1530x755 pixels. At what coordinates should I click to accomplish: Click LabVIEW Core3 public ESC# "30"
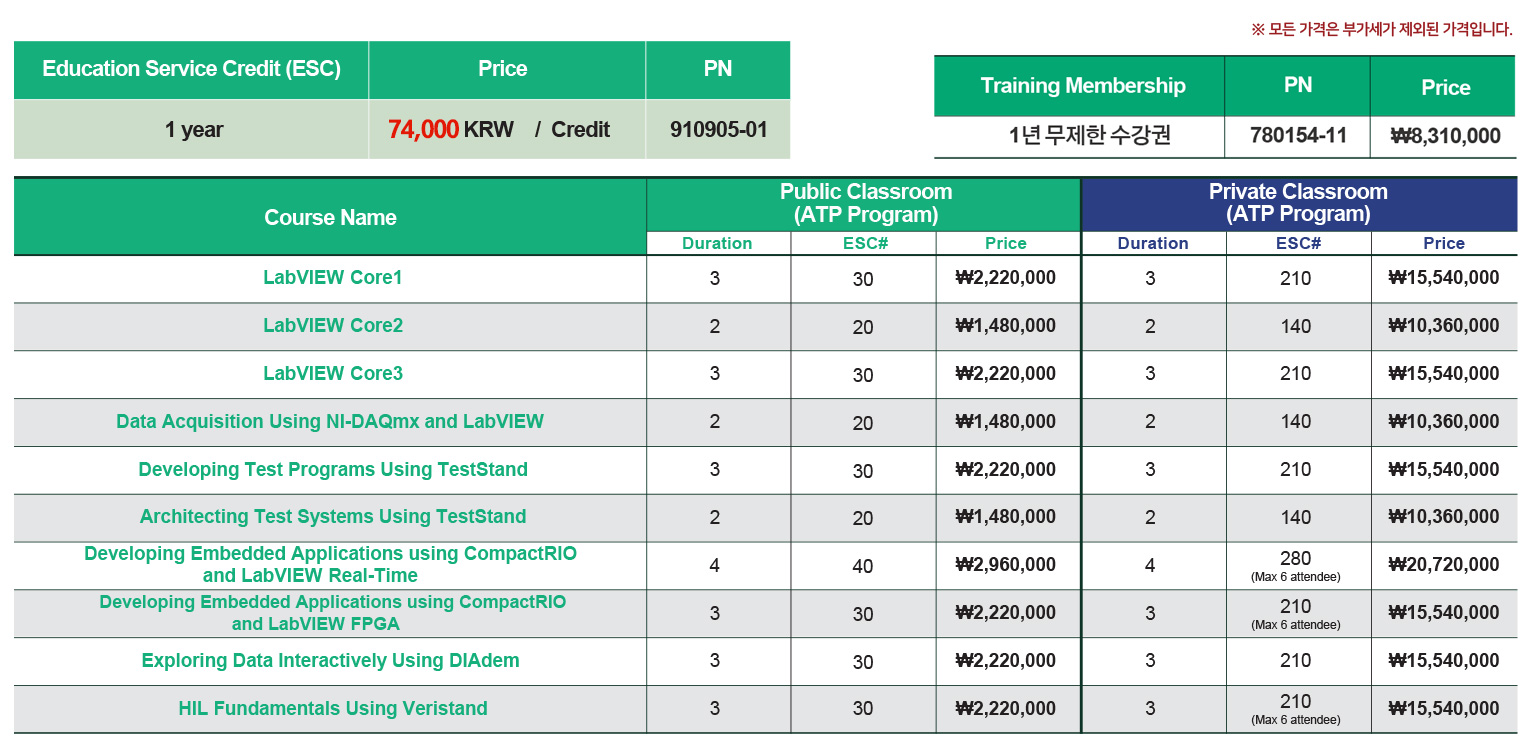click(863, 376)
